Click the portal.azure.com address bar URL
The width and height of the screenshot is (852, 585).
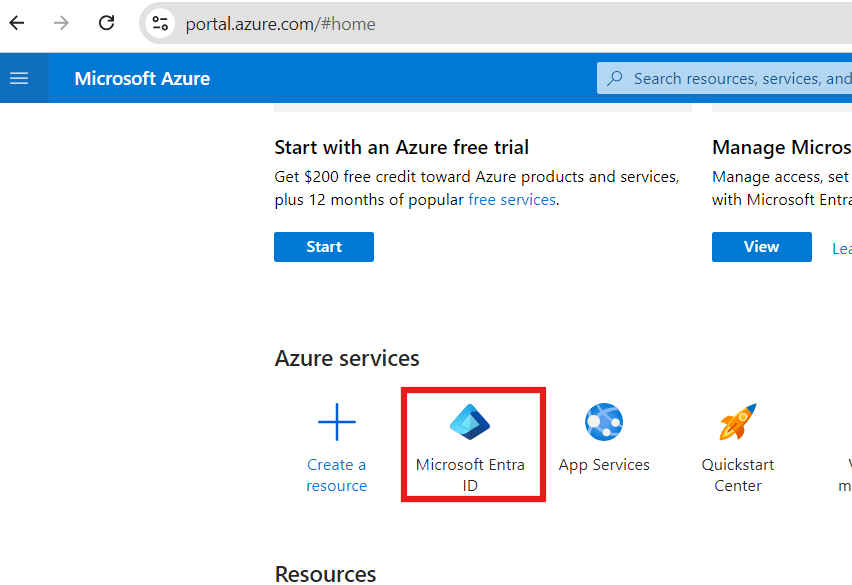click(281, 24)
